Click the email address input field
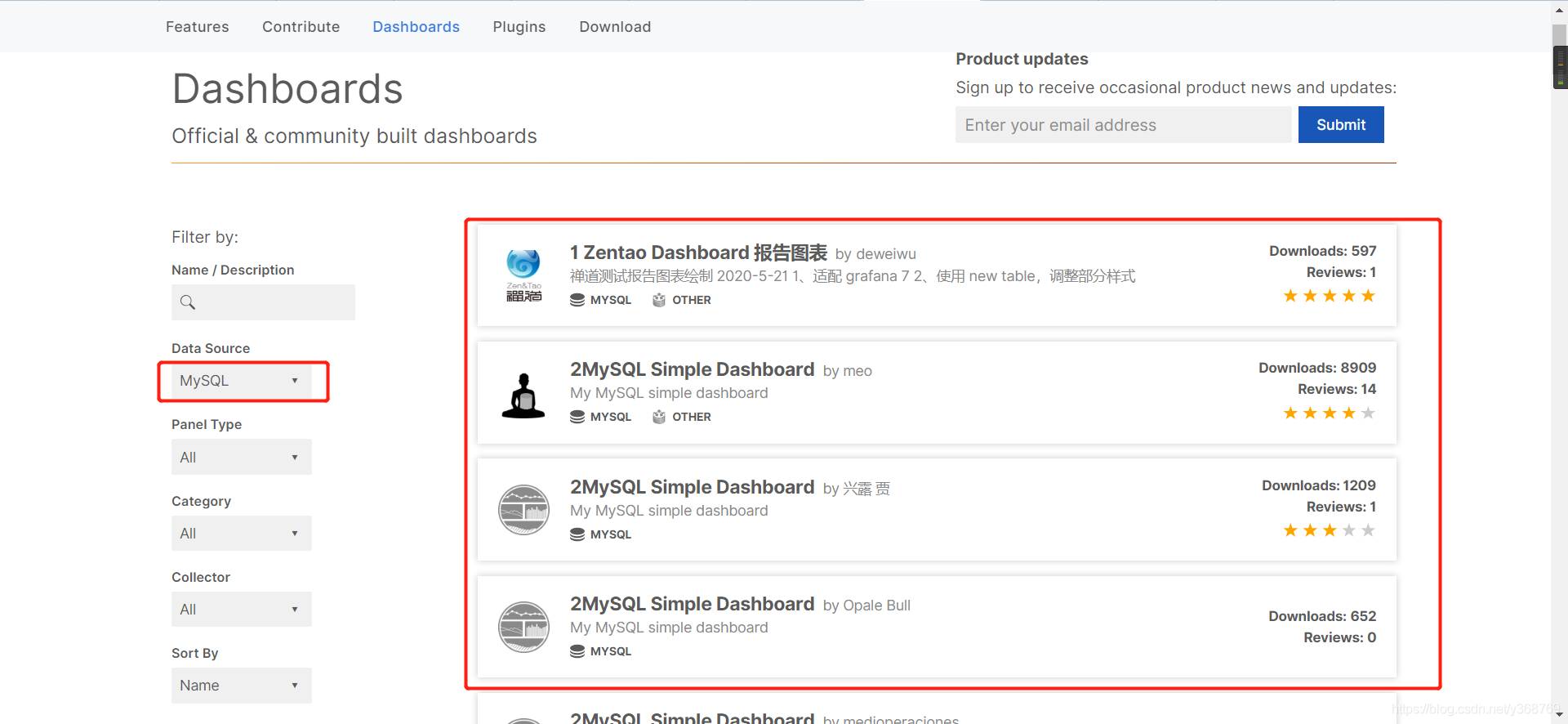This screenshot has height=724, width=1568. point(1123,125)
